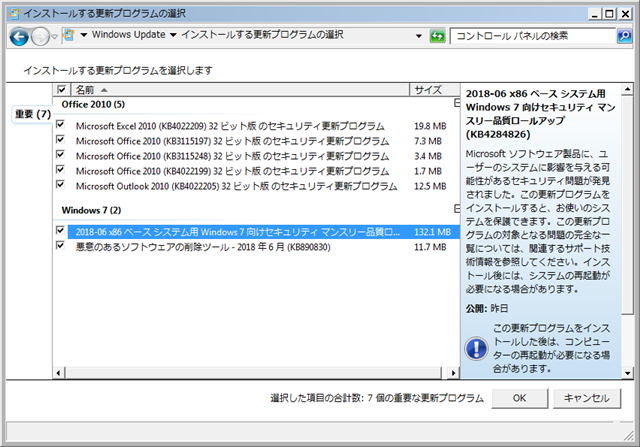Viewport: 640px width, 447px height.
Task: Focus the コントロール パネルの検索 search box
Action: point(532,36)
